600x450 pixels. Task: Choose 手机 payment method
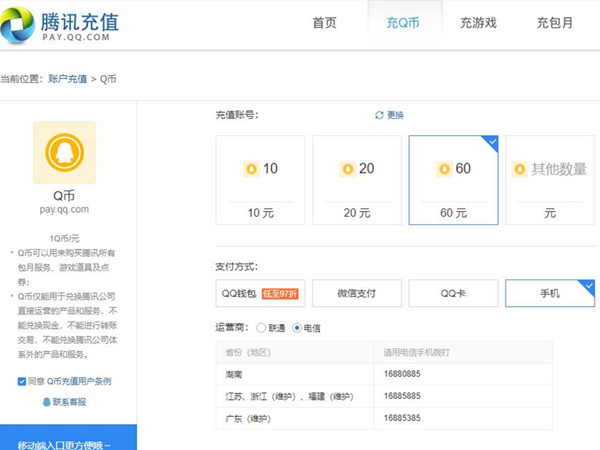550,293
